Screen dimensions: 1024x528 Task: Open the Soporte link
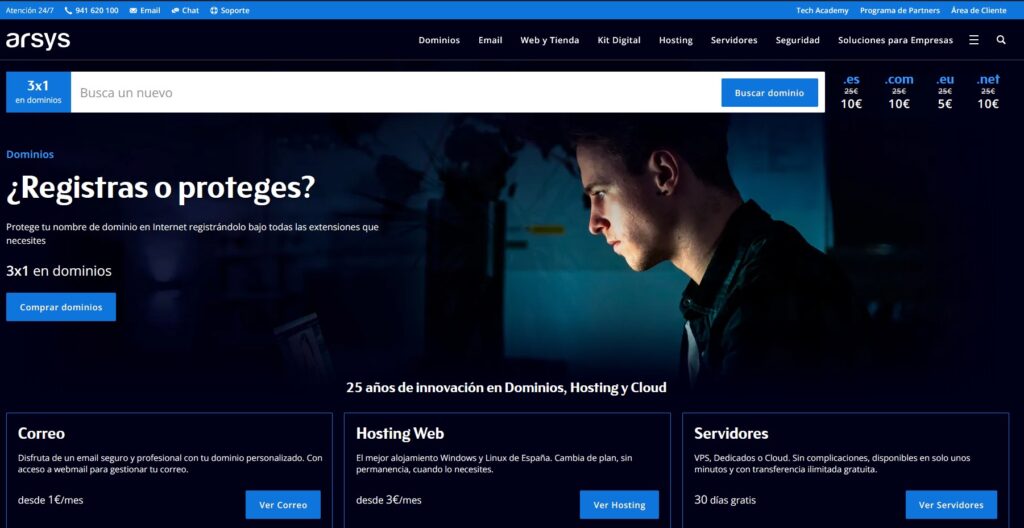click(x=234, y=10)
